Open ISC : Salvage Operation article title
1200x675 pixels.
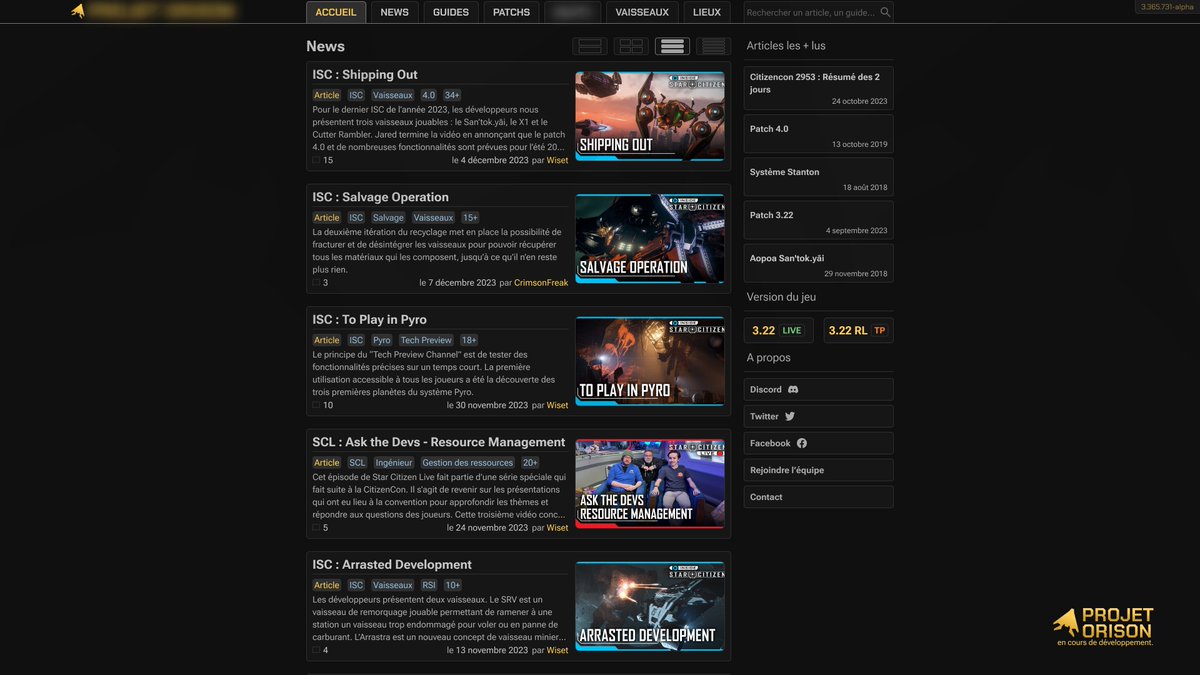[380, 197]
